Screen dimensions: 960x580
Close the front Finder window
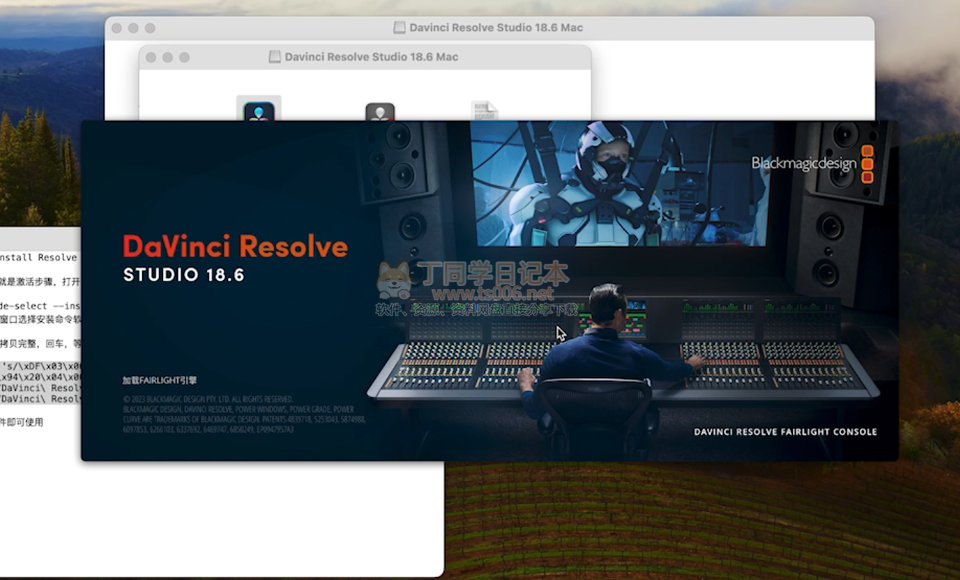click(x=149, y=57)
